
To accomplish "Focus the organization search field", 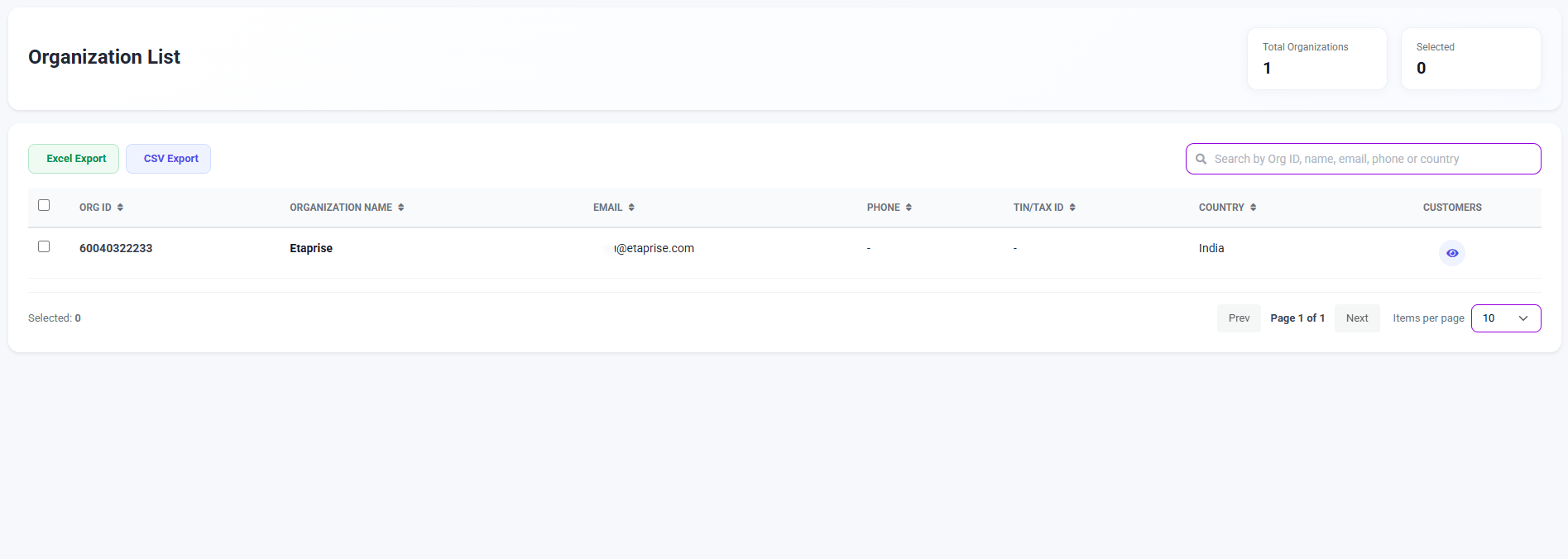I will pyautogui.click(x=1364, y=159).
